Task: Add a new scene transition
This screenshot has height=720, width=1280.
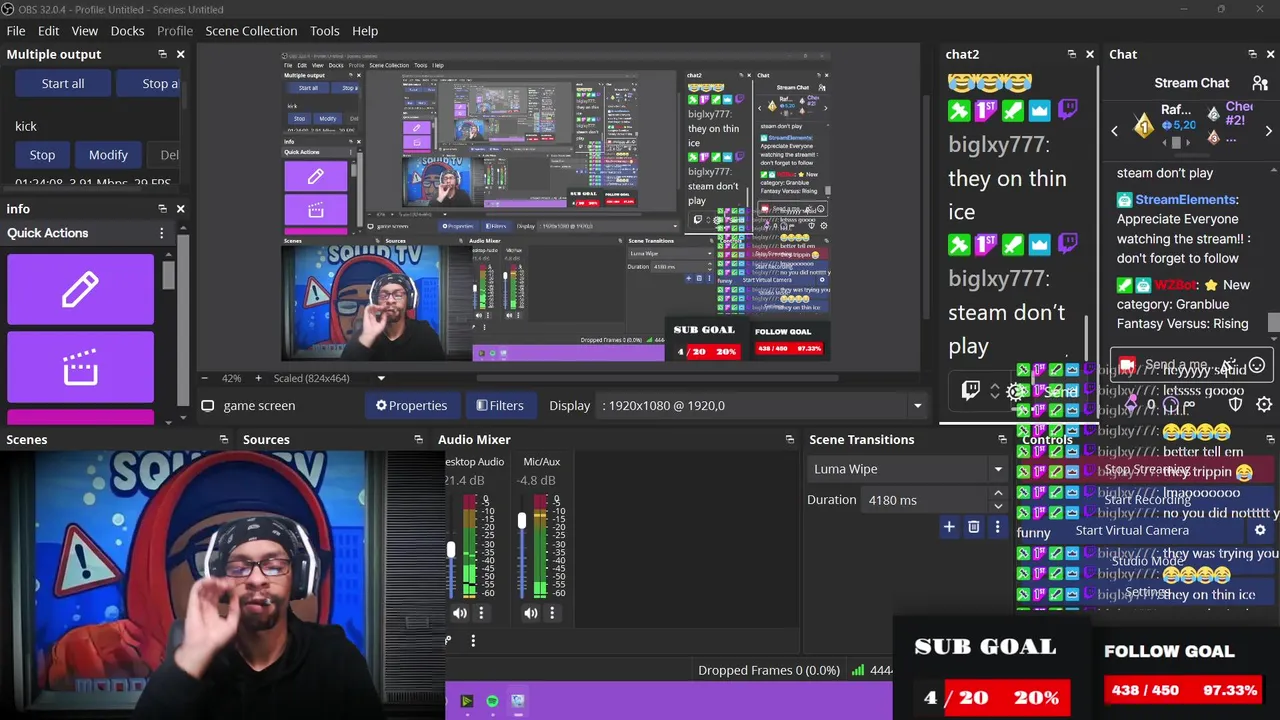Action: [x=949, y=527]
